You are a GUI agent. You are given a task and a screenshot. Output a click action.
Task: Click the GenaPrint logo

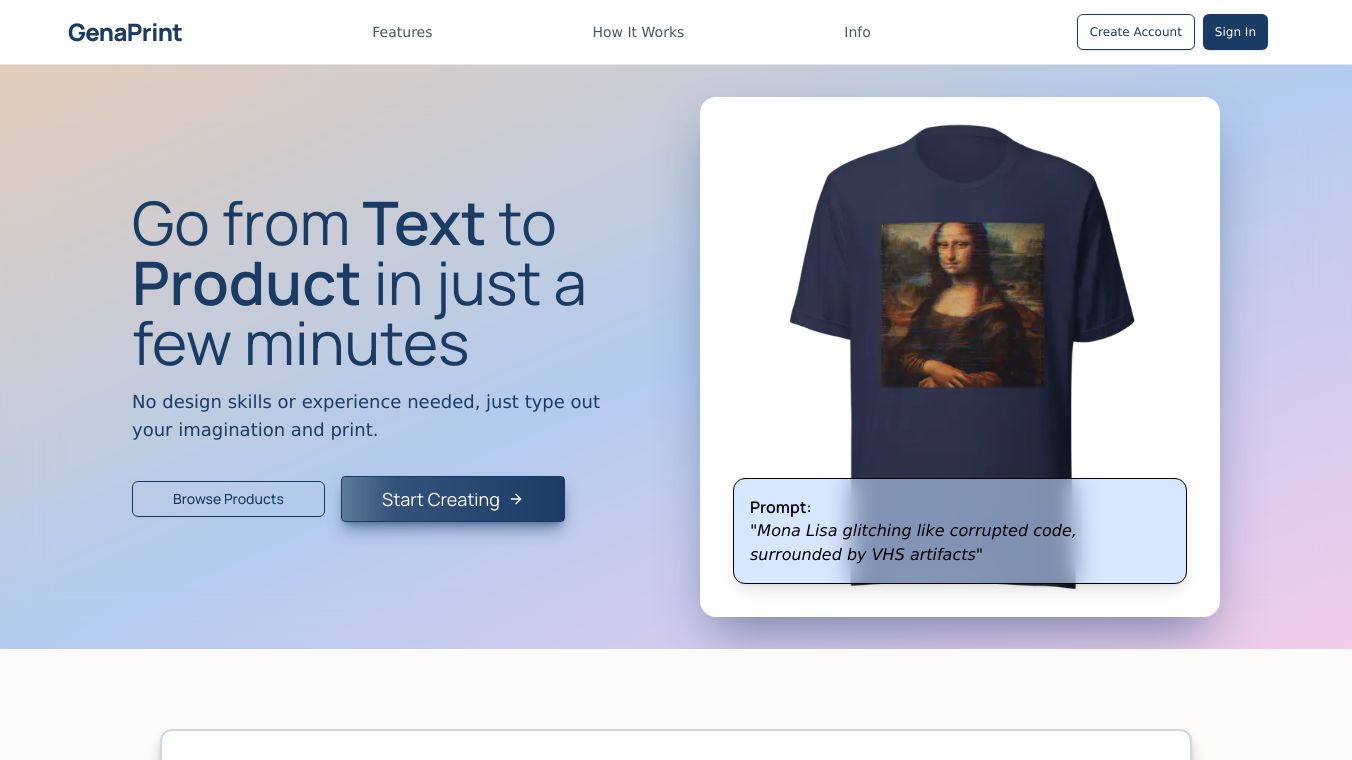click(125, 32)
